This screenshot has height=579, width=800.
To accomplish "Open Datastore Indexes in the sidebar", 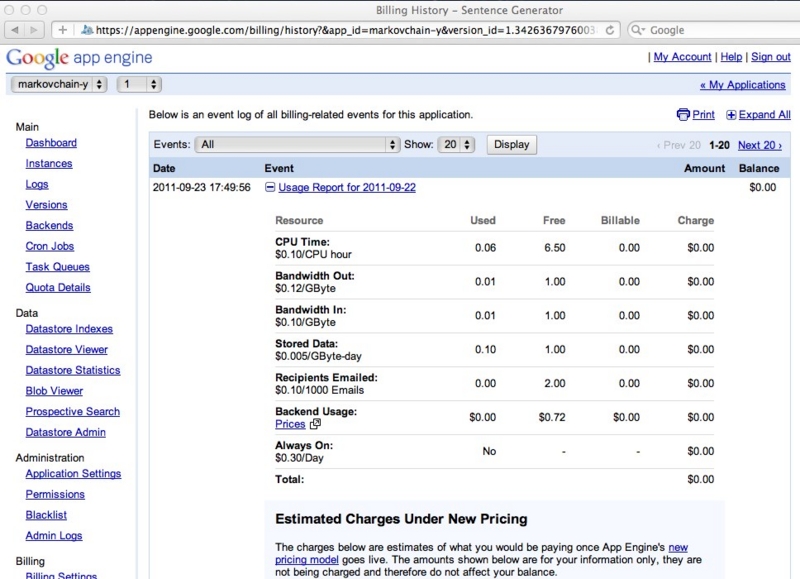I will click(69, 329).
